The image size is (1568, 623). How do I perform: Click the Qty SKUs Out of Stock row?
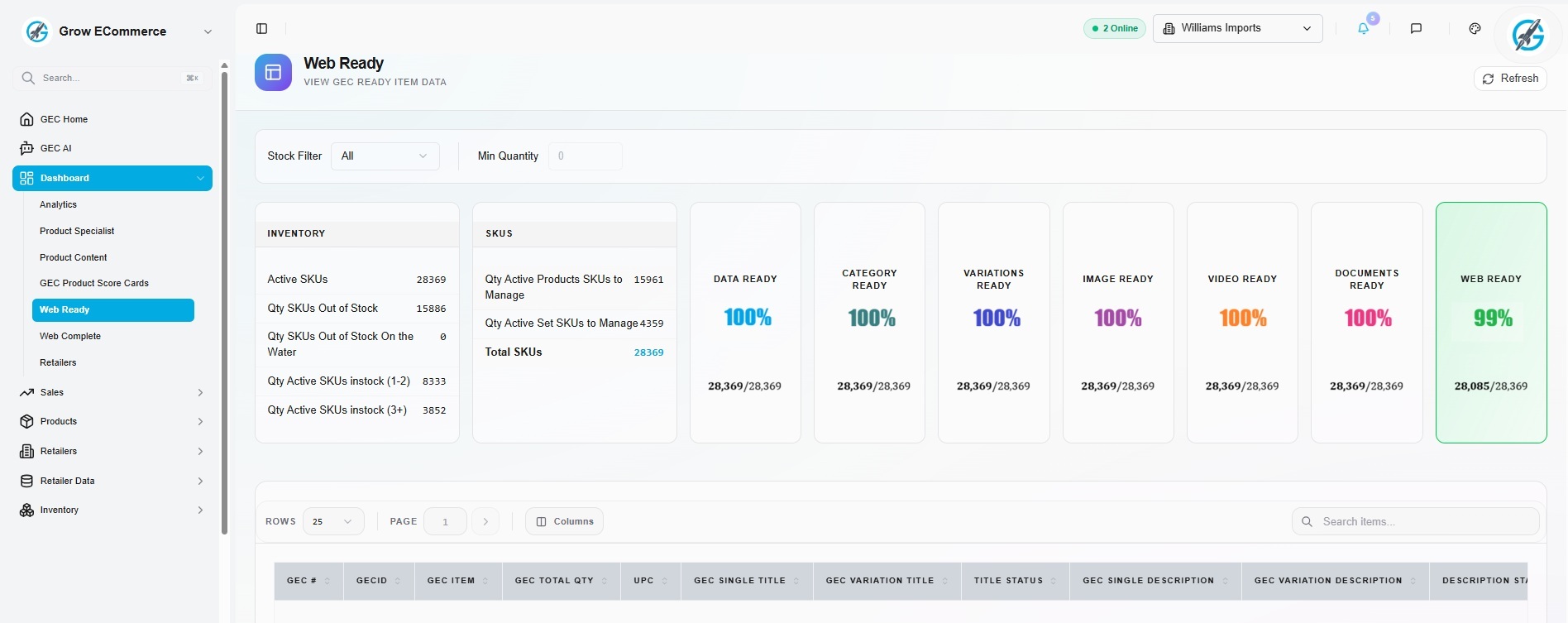tap(356, 308)
